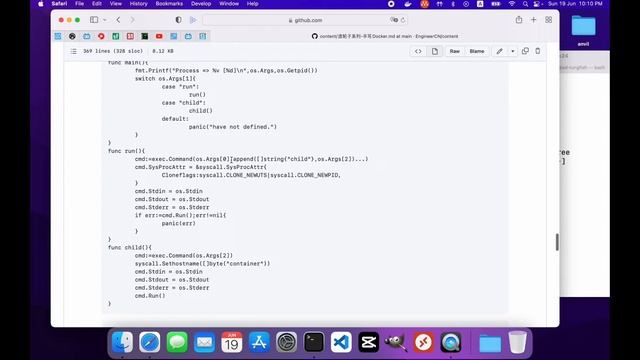Open the Develop menu
Viewport: 640px width, 360px height.
coord(201,4)
